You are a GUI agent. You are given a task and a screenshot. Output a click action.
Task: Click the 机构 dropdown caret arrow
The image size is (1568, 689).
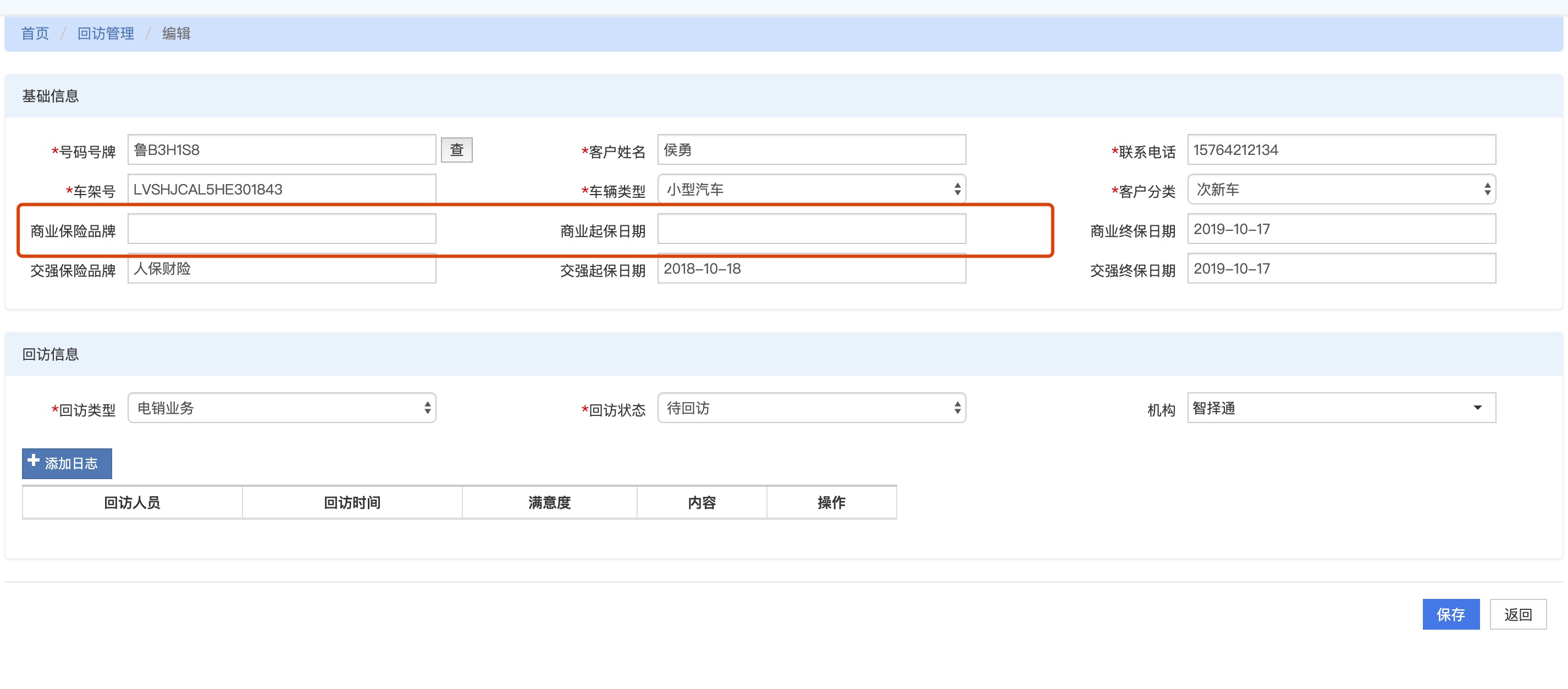[1477, 408]
